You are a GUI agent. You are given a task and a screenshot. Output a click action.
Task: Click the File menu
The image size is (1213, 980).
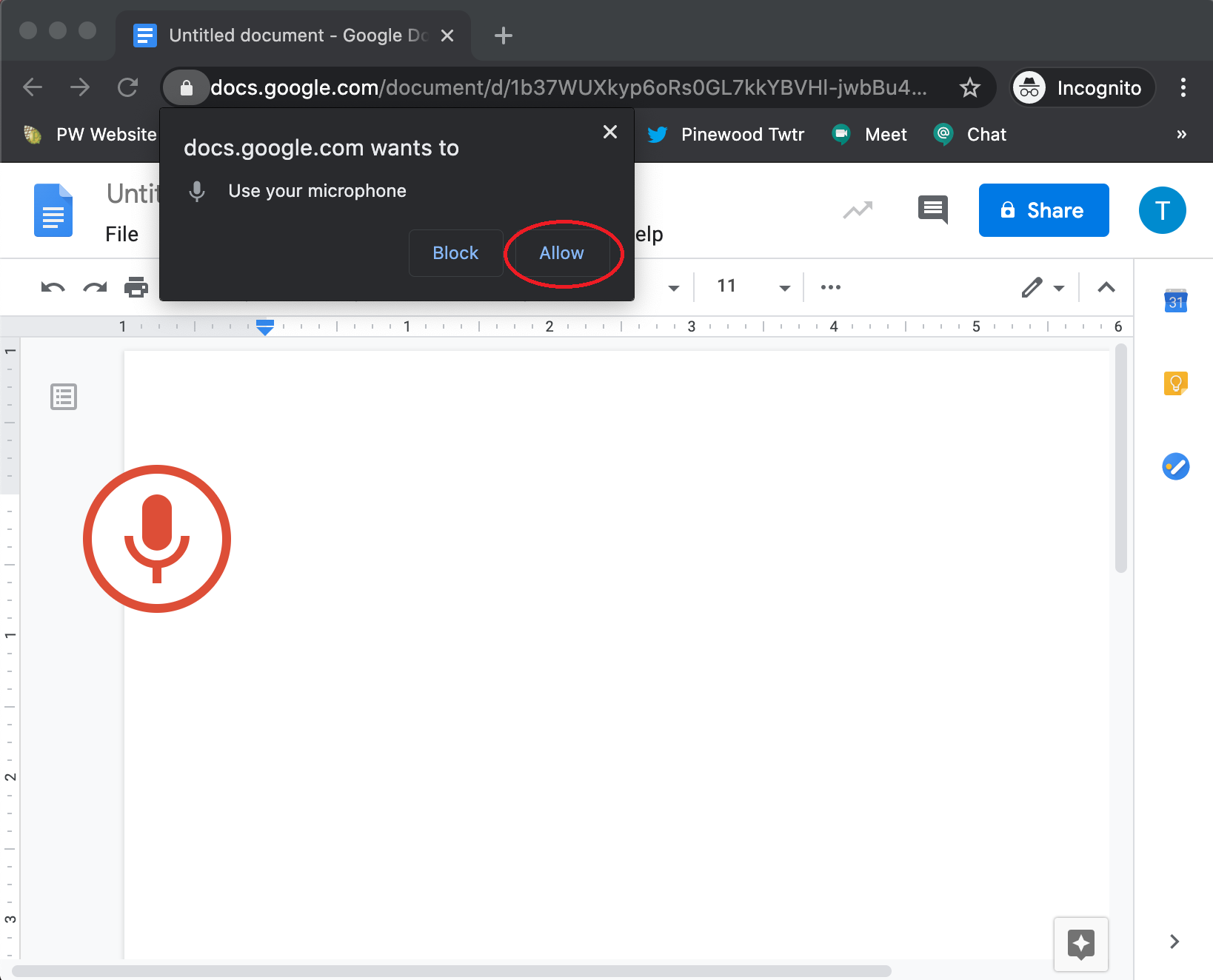click(x=123, y=234)
